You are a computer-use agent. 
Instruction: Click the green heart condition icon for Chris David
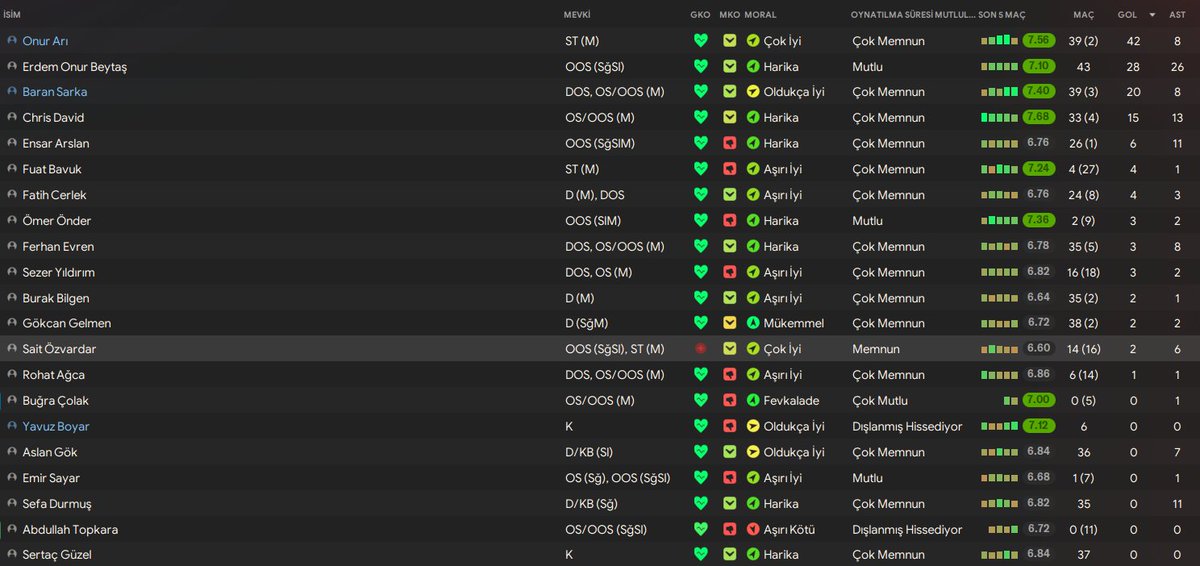pos(700,118)
